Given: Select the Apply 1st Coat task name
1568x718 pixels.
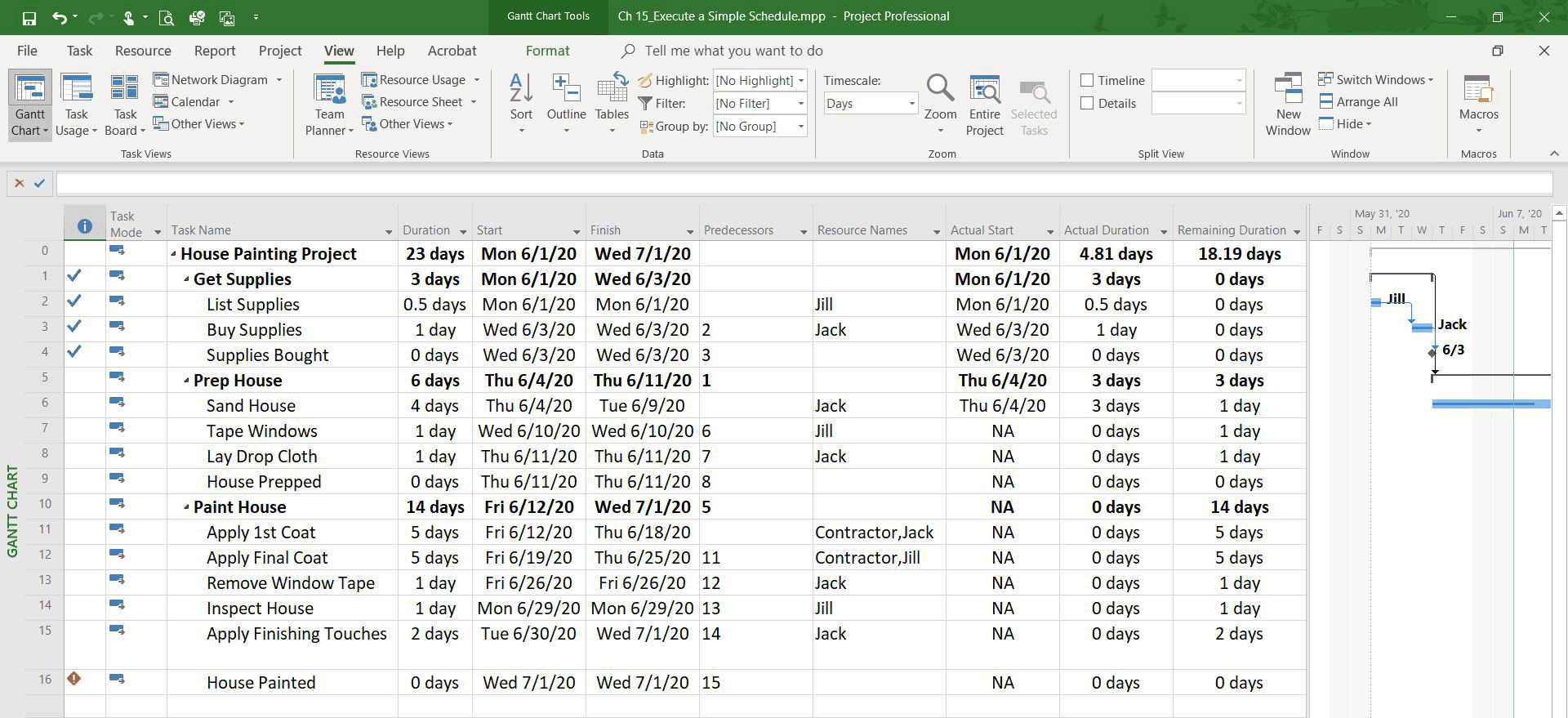Looking at the screenshot, I should click(261, 533).
